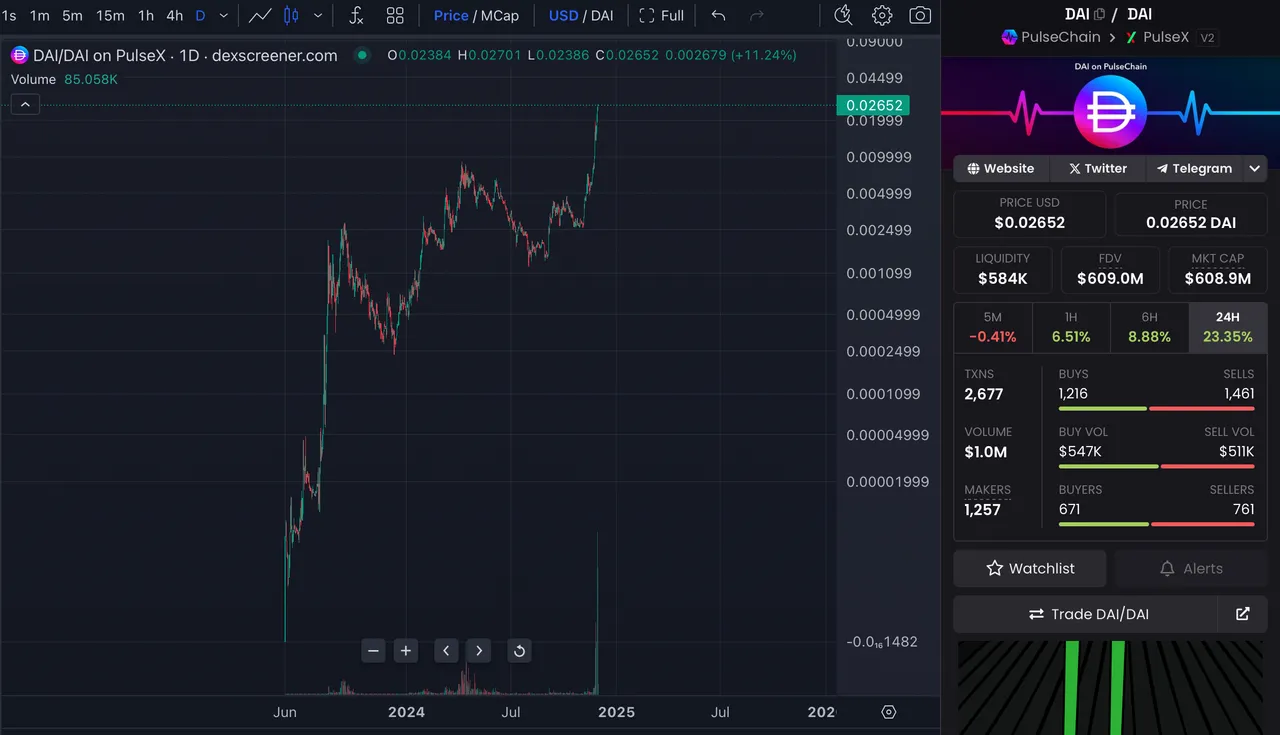Click the Volume 85.058K legend
Screen dimensions: 1280x735
point(64,79)
